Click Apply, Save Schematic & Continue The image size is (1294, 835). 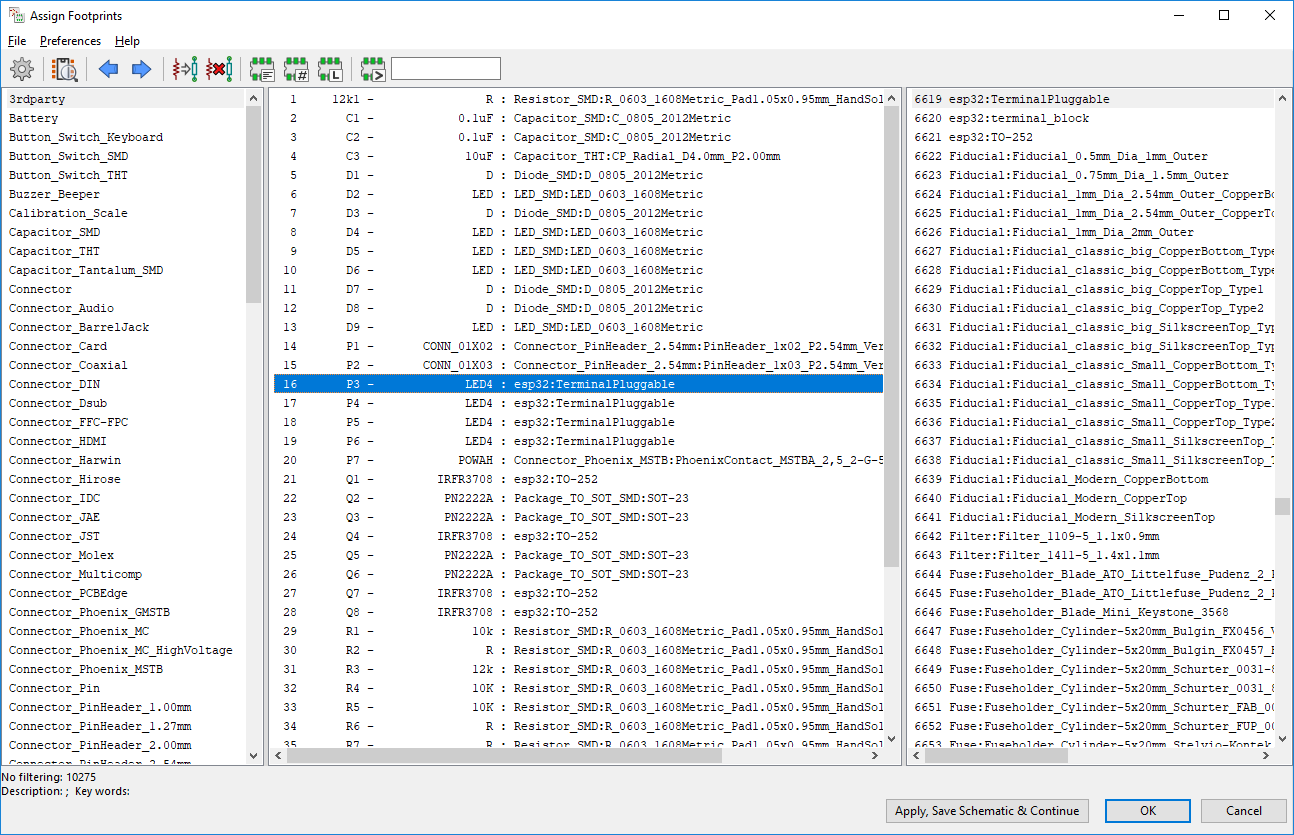coord(987,811)
